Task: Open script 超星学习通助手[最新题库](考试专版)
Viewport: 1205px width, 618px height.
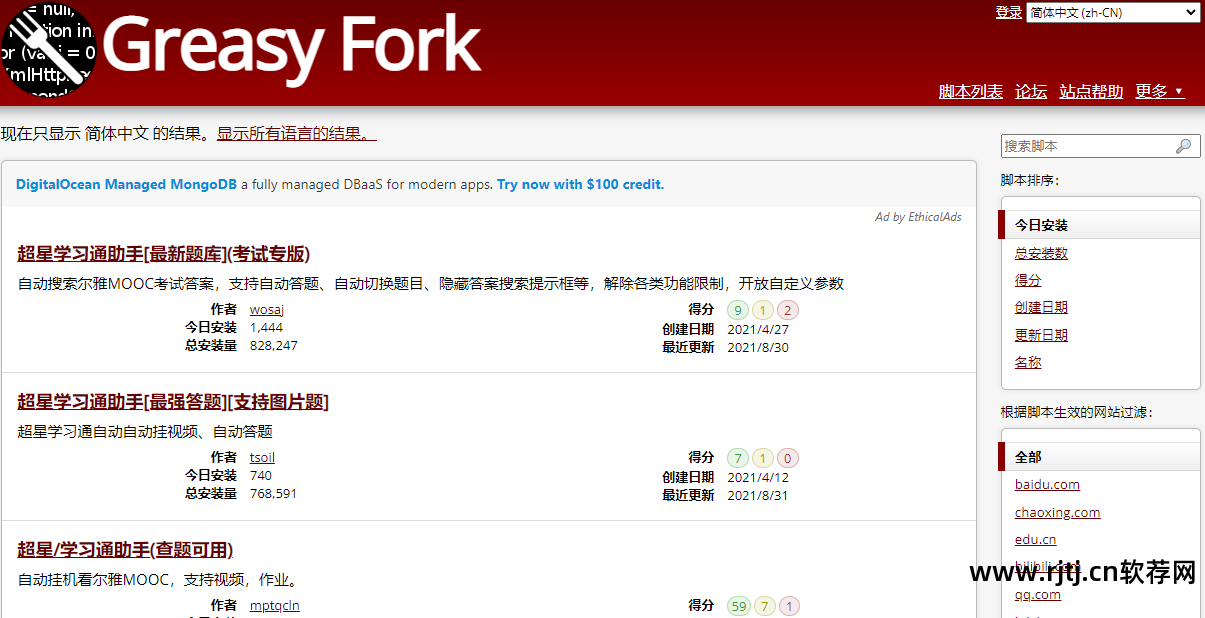Action: point(164,253)
